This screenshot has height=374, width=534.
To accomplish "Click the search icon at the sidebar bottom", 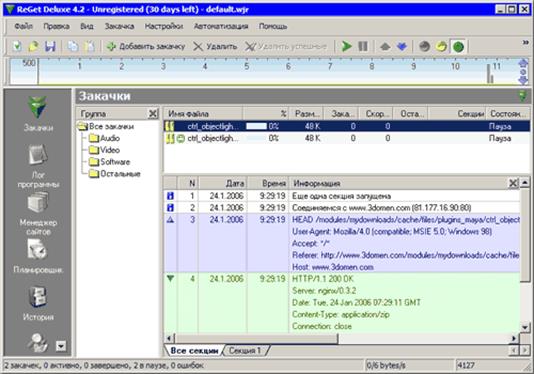I will [37, 342].
